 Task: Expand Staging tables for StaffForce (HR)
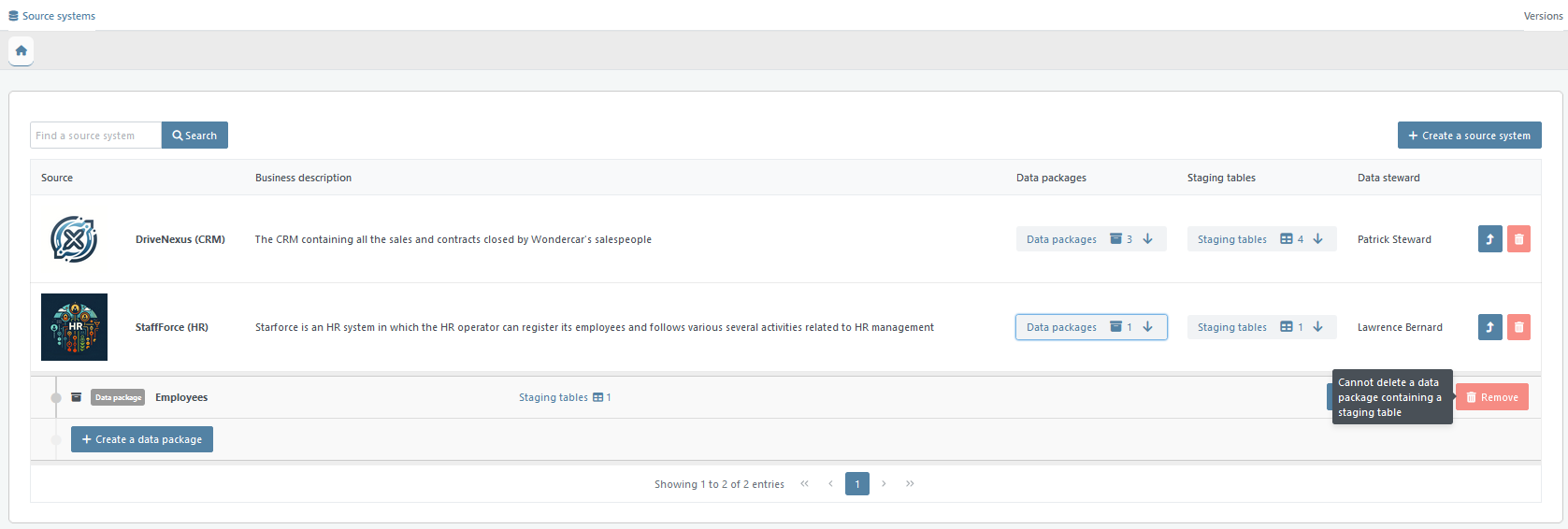(1260, 327)
